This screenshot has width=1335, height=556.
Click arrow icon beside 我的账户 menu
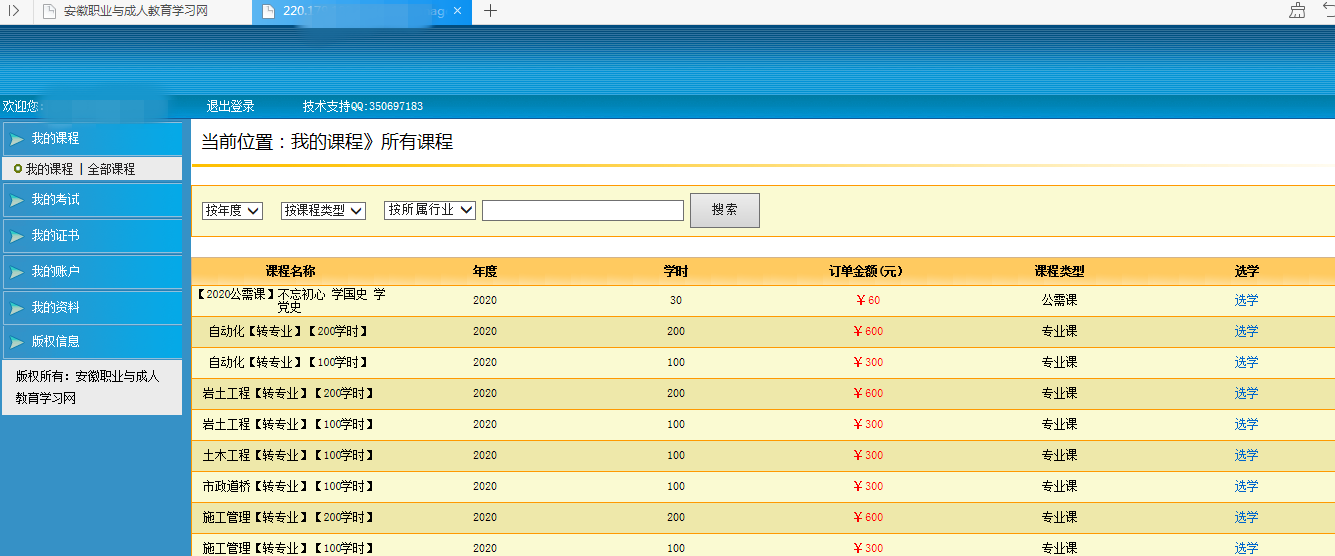click(17, 272)
